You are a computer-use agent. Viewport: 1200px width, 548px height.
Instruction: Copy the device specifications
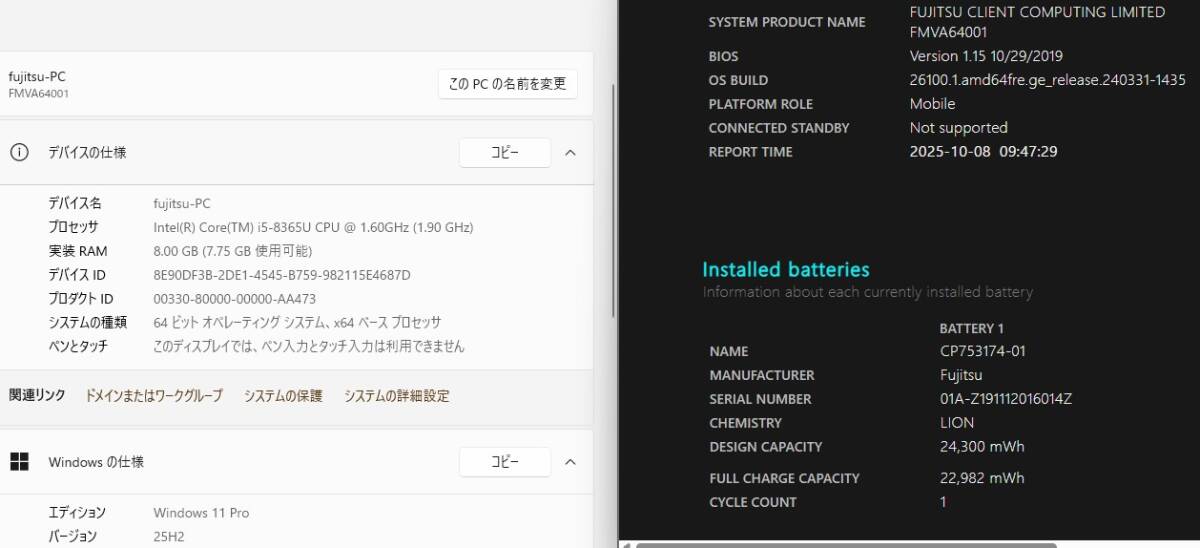coord(505,153)
